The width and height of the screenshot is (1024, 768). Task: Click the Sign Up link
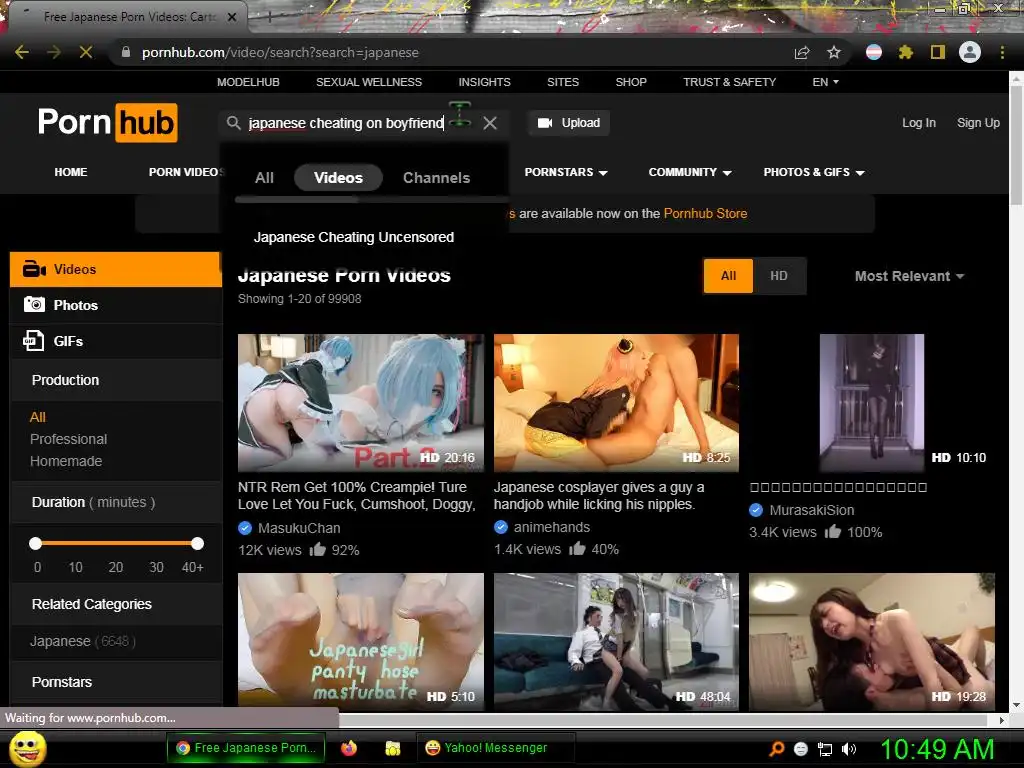[x=978, y=123]
